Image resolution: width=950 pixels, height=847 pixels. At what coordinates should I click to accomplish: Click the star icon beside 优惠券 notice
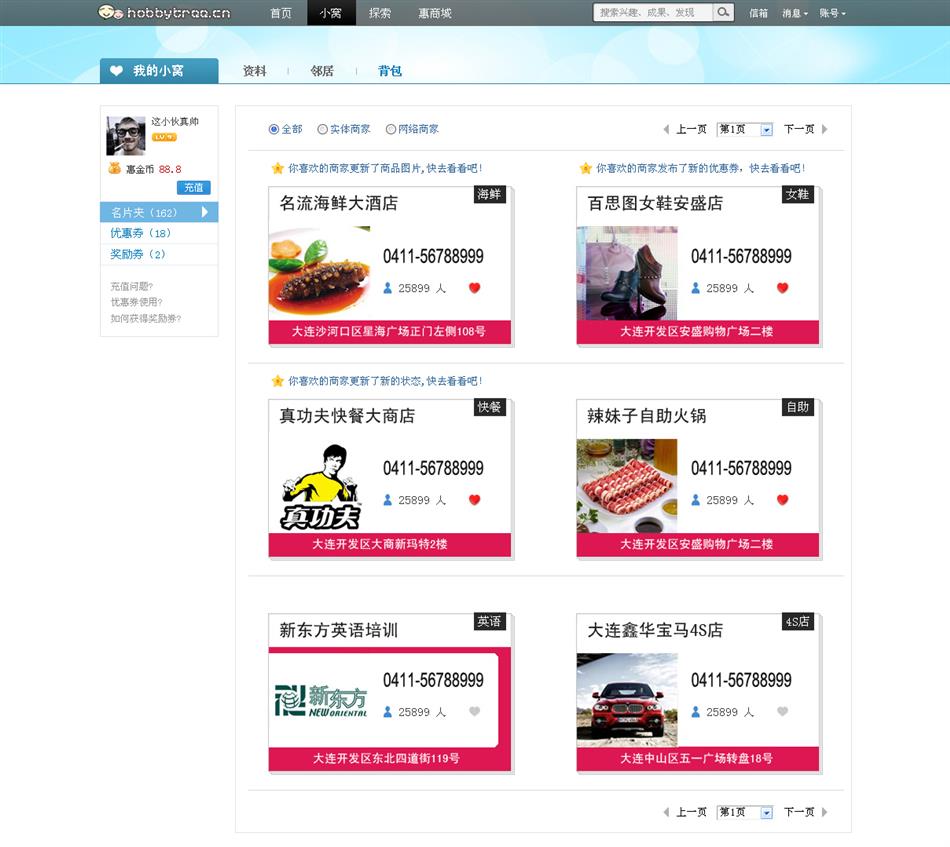(x=585, y=168)
